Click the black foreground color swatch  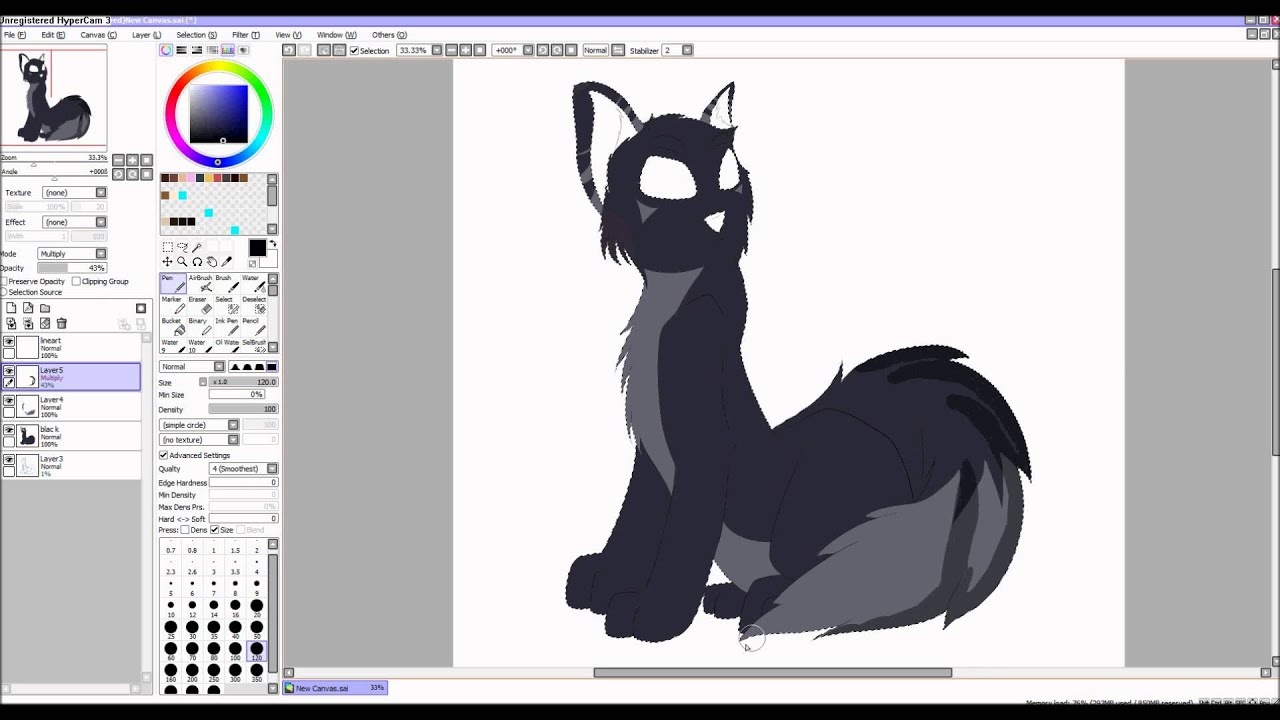tap(257, 248)
